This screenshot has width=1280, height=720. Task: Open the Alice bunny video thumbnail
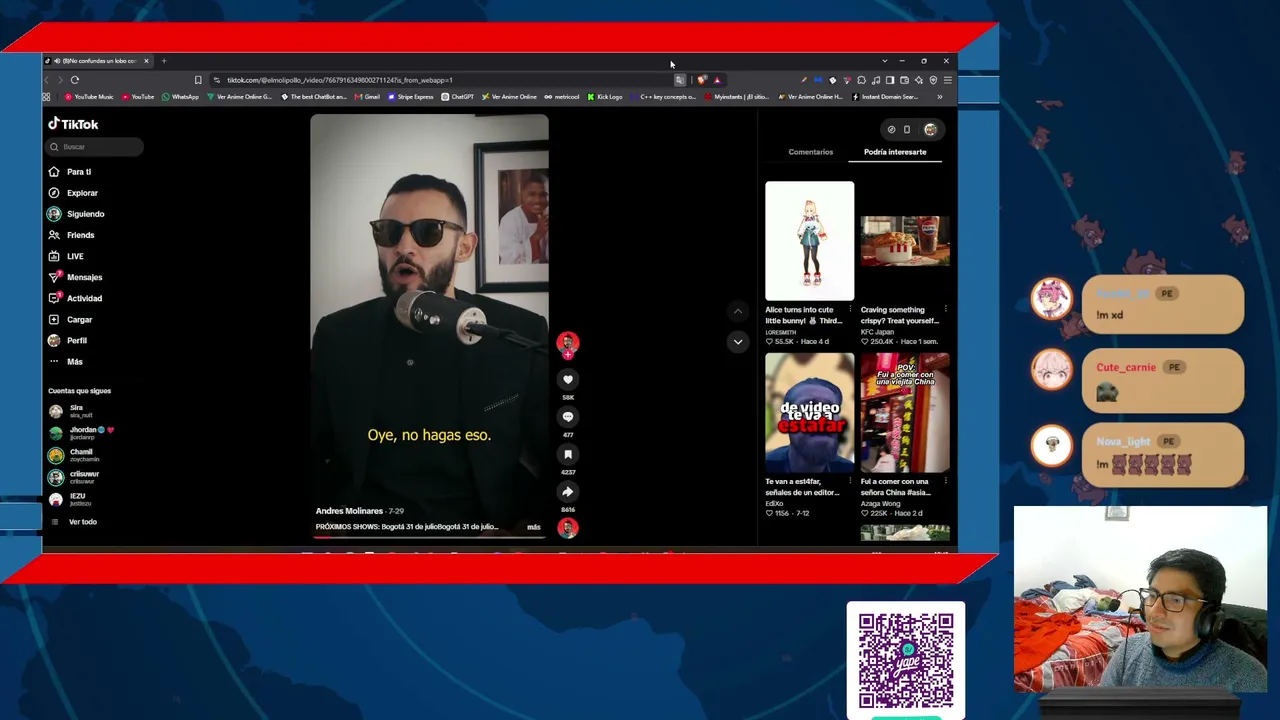click(x=810, y=241)
